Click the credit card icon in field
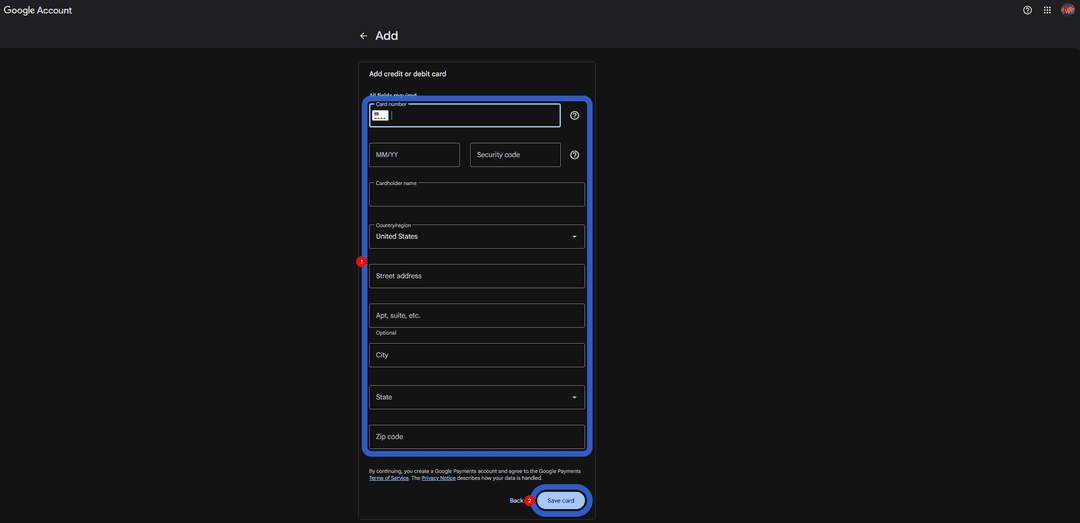This screenshot has height=523, width=1080. pos(380,115)
